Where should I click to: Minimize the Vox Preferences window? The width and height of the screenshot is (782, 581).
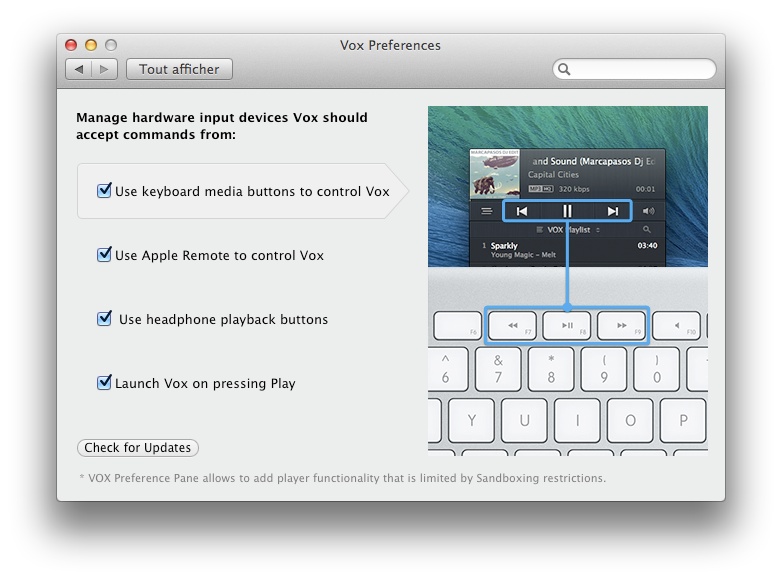tap(91, 45)
